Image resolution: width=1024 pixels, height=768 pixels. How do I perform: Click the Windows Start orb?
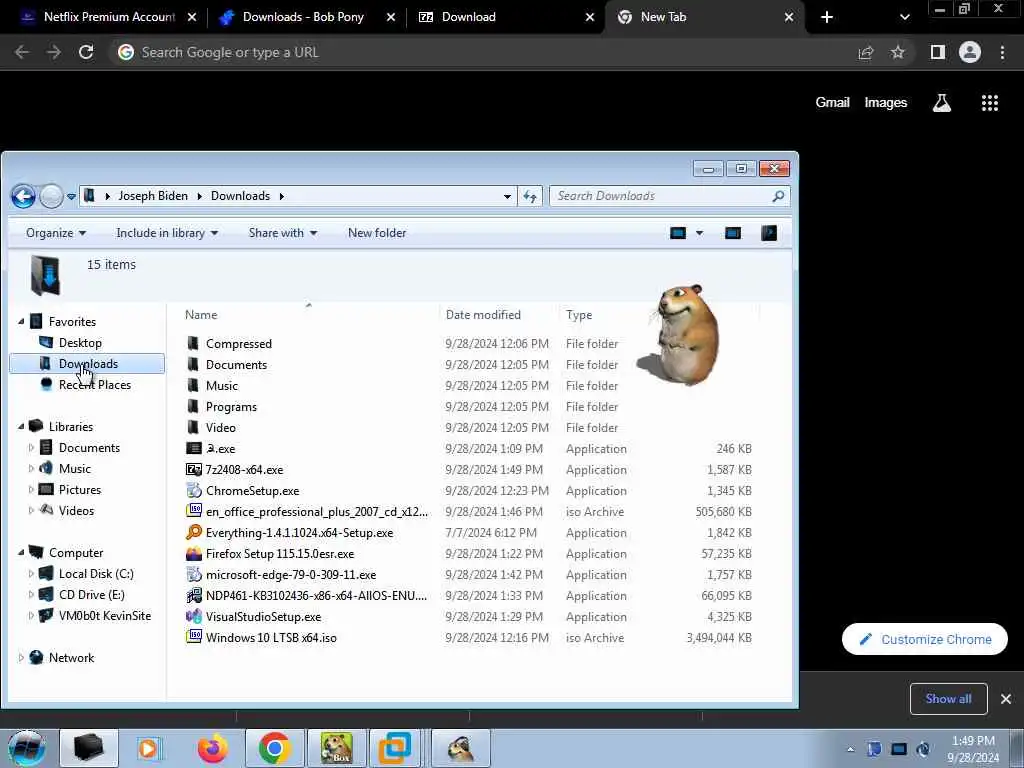tap(26, 748)
